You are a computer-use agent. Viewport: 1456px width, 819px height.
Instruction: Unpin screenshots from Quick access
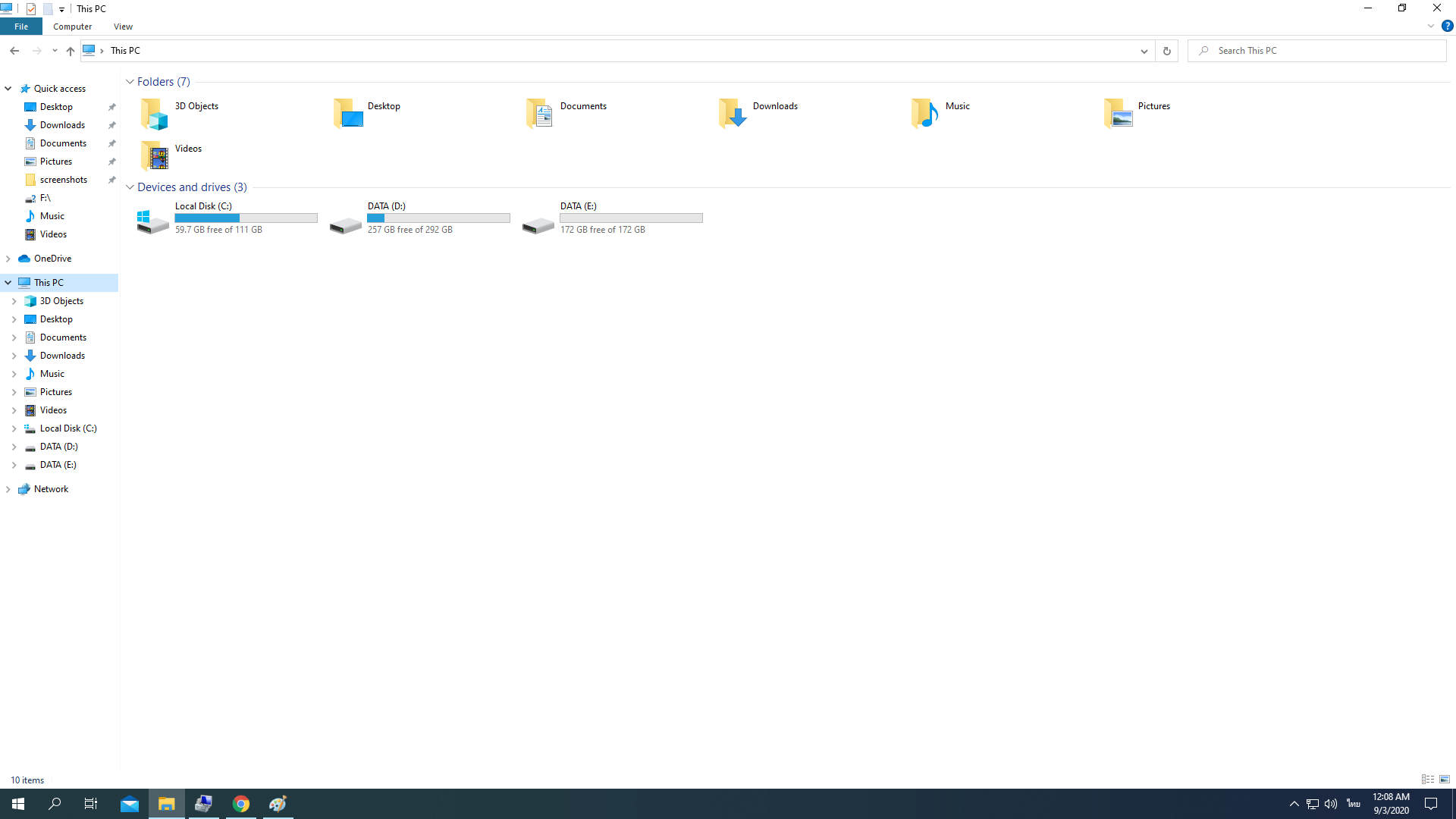[x=111, y=180]
